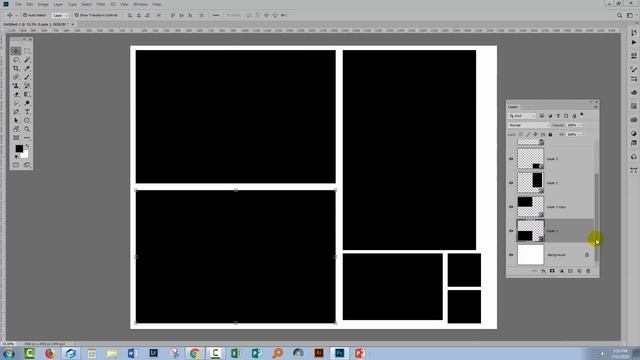640x360 pixels.
Task: Select the Healing Brush tool
Action: 16,77
